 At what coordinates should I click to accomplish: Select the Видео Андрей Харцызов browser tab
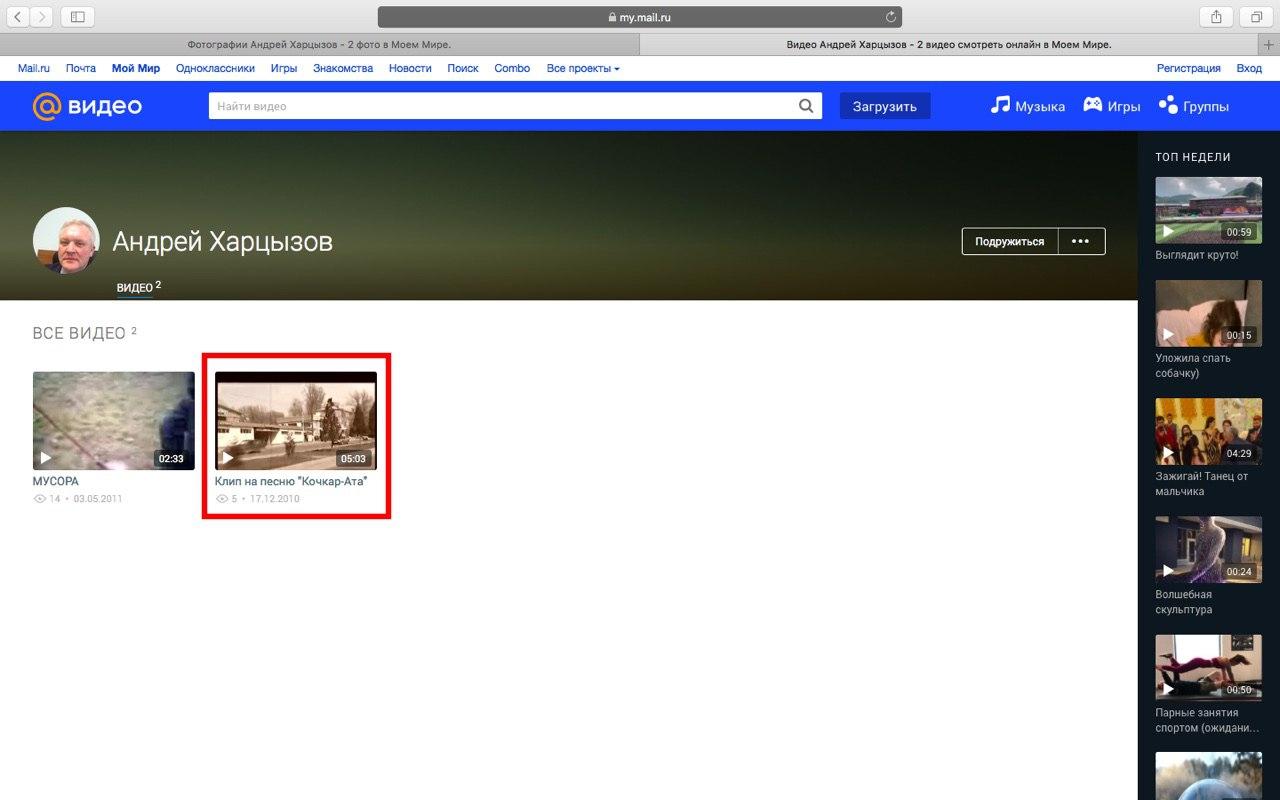949,45
